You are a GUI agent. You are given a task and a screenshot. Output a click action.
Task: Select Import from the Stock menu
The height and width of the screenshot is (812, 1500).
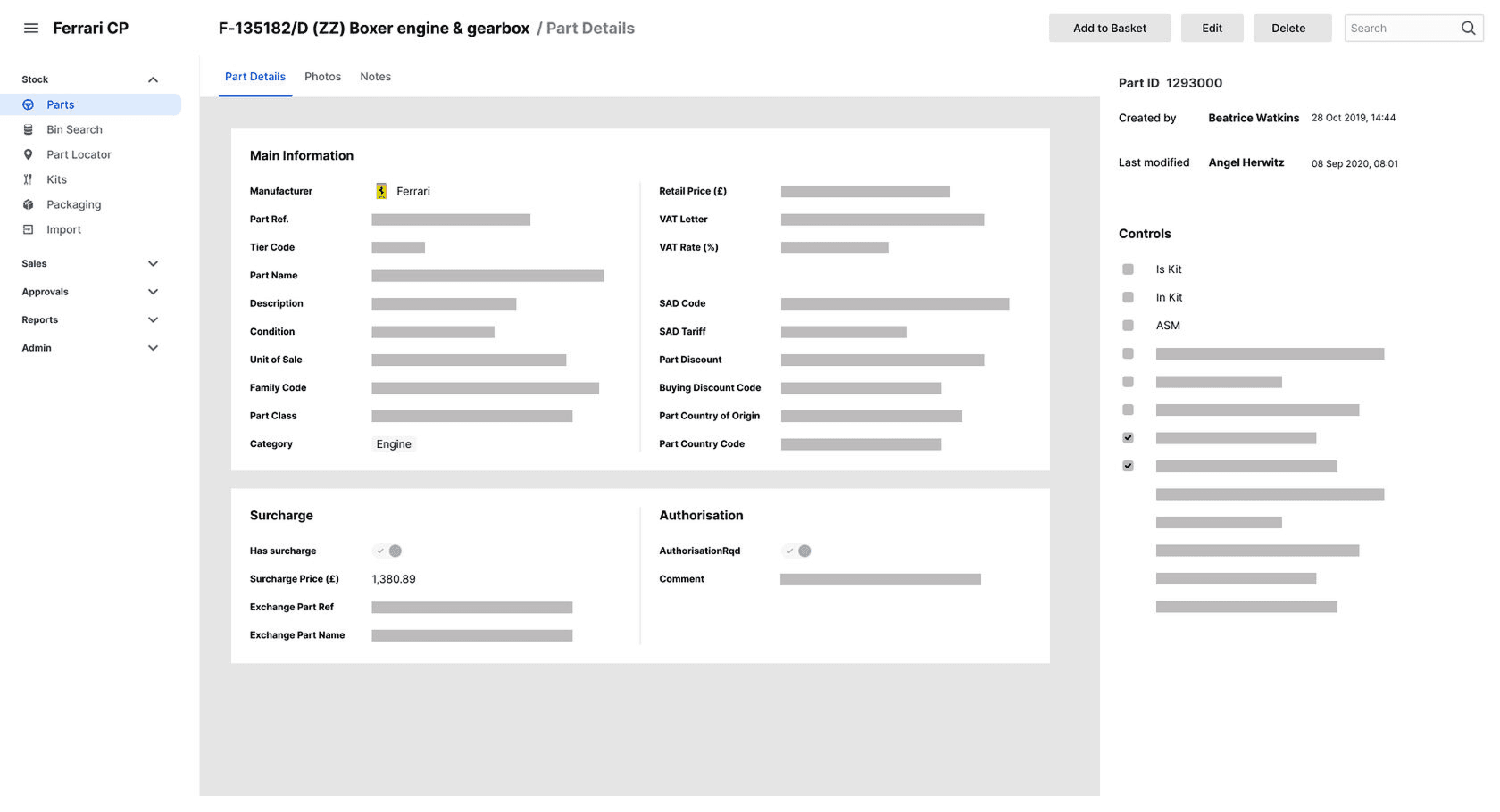click(x=63, y=229)
